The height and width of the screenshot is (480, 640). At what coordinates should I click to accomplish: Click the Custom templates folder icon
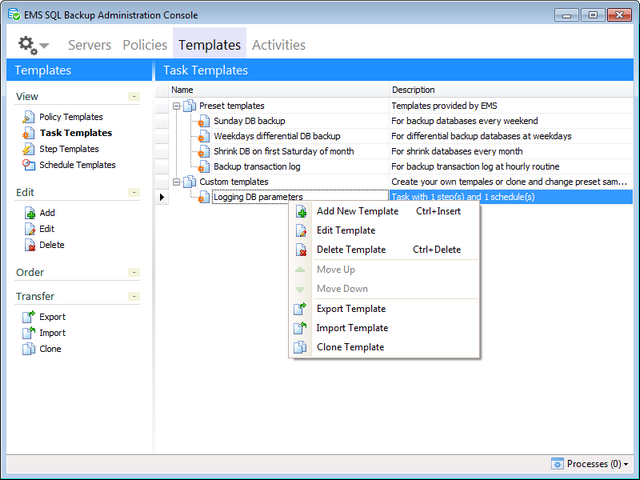coord(189,182)
